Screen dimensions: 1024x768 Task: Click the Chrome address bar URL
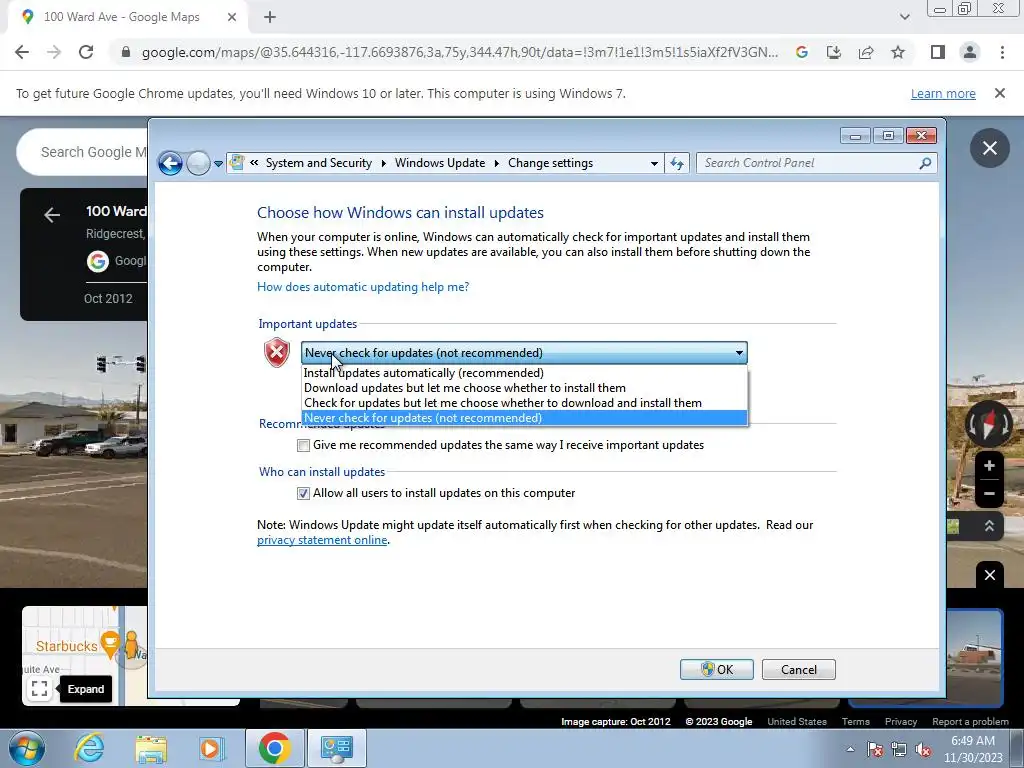coord(460,52)
